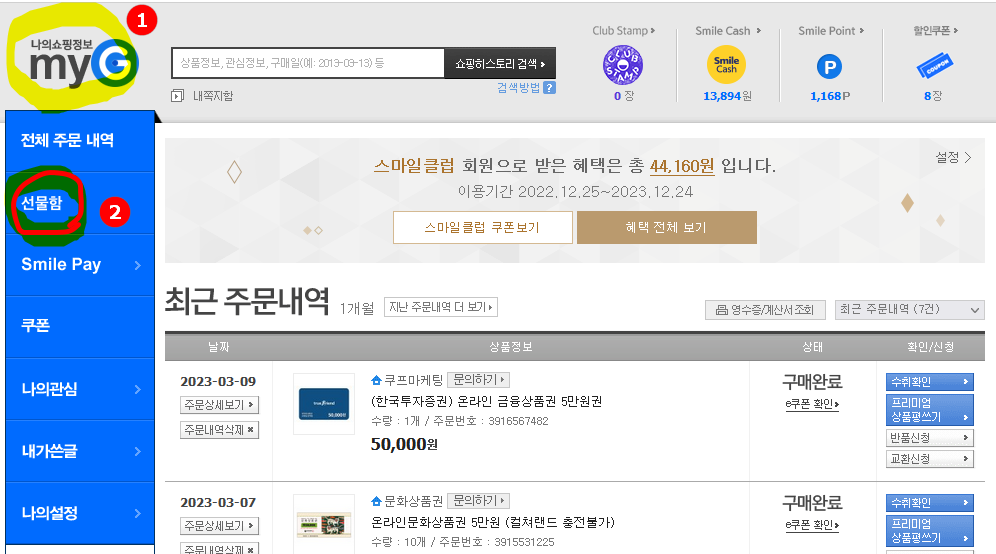This screenshot has height=554, width=996.
Task: Open 내쪽지함 message box link
Action: point(213,96)
